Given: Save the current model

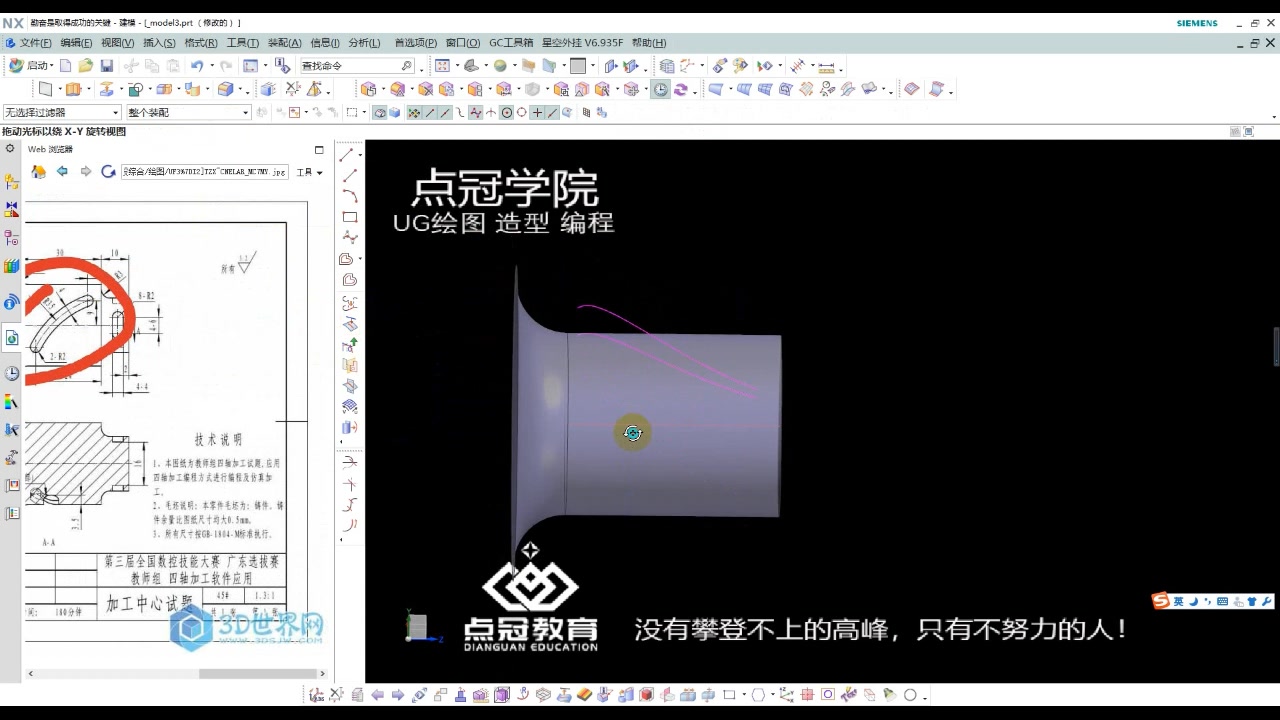Looking at the screenshot, I should click(105, 66).
